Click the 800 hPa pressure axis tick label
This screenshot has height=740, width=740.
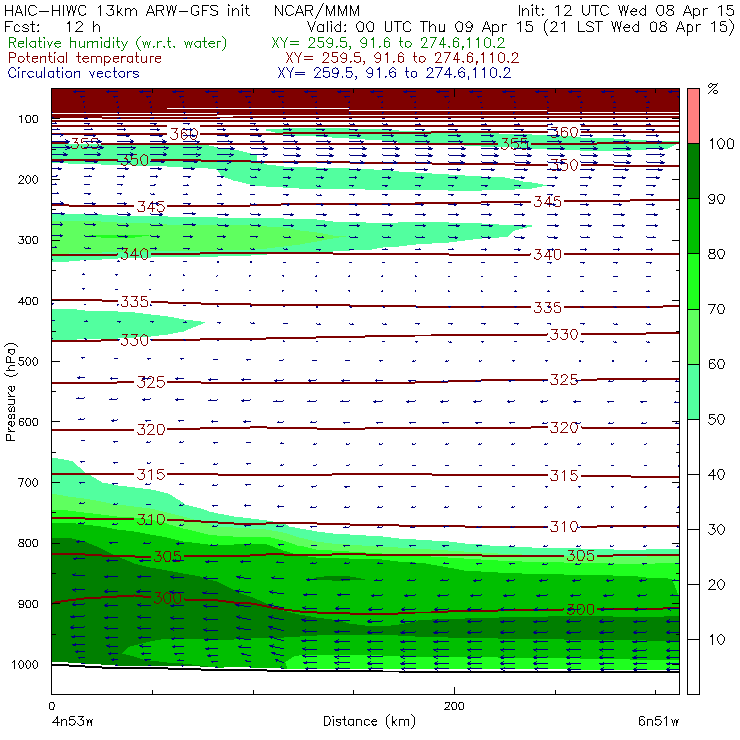(28, 543)
